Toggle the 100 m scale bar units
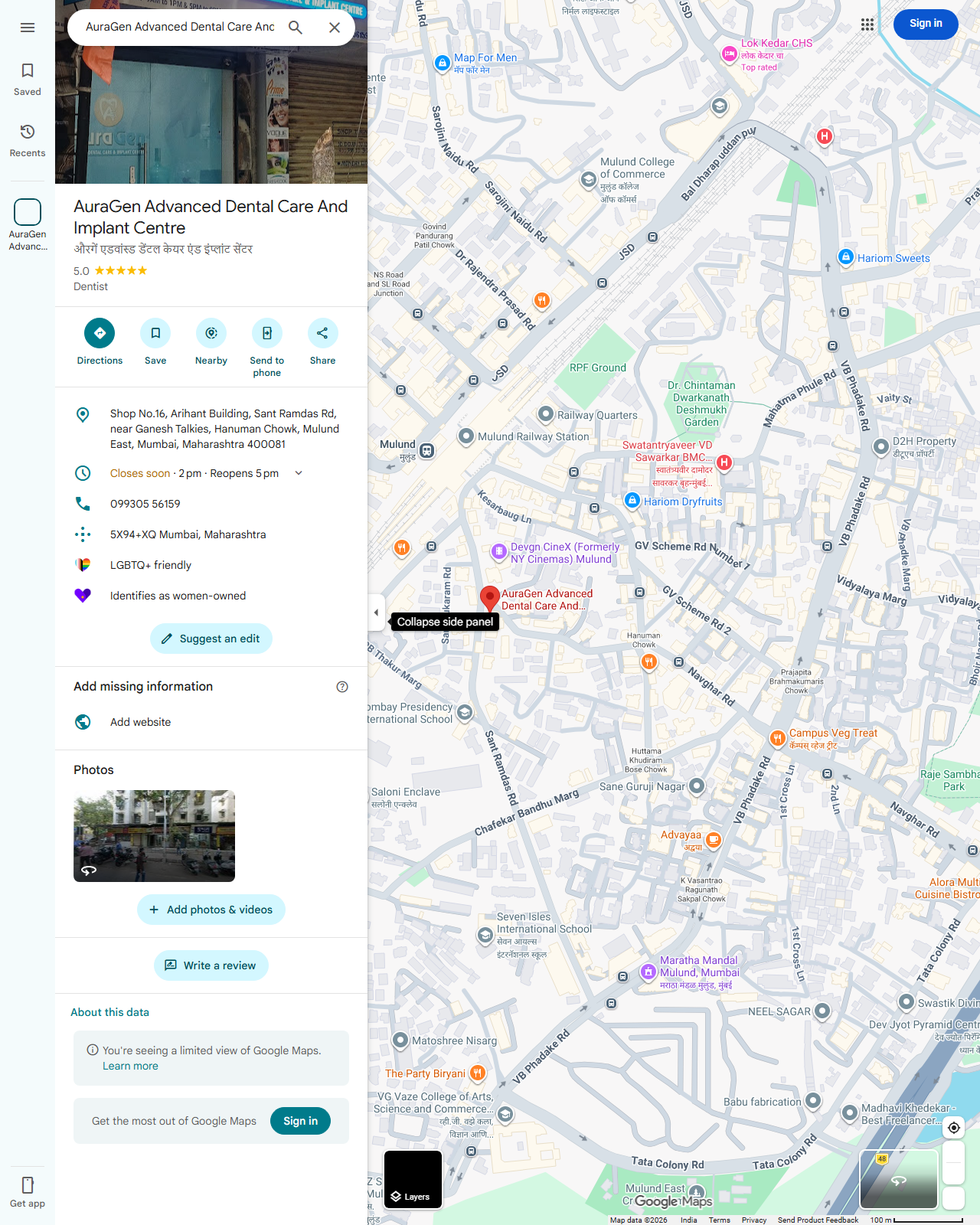Viewport: 980px width, 1225px height. coord(916,1220)
